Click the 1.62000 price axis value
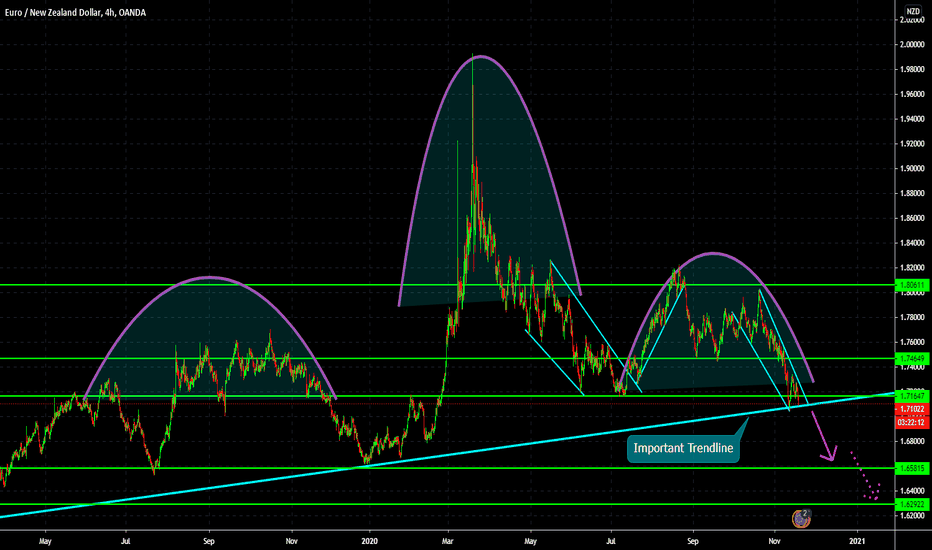This screenshot has width=932, height=550. 912,516
